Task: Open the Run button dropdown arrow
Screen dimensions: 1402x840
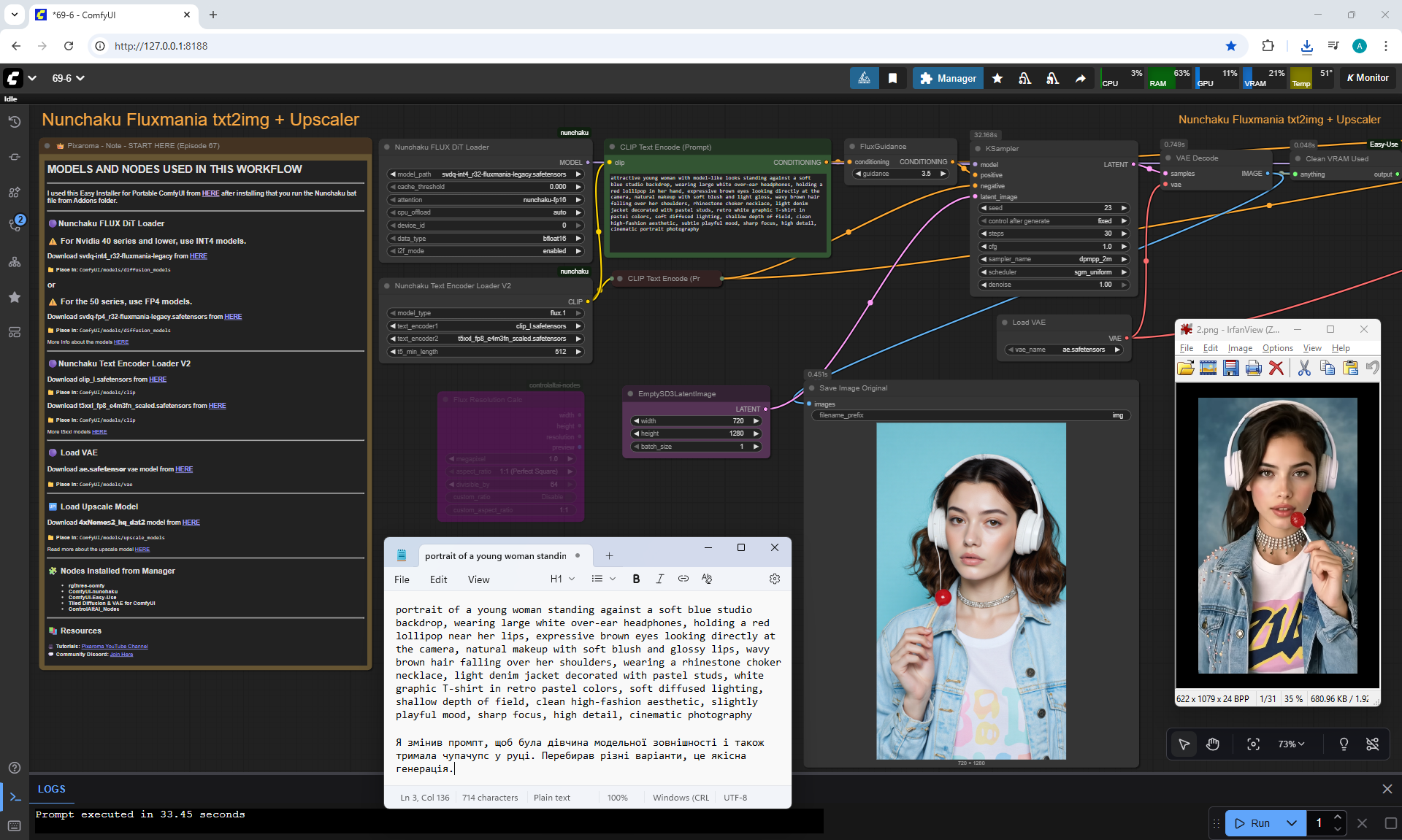Action: click(x=1292, y=823)
